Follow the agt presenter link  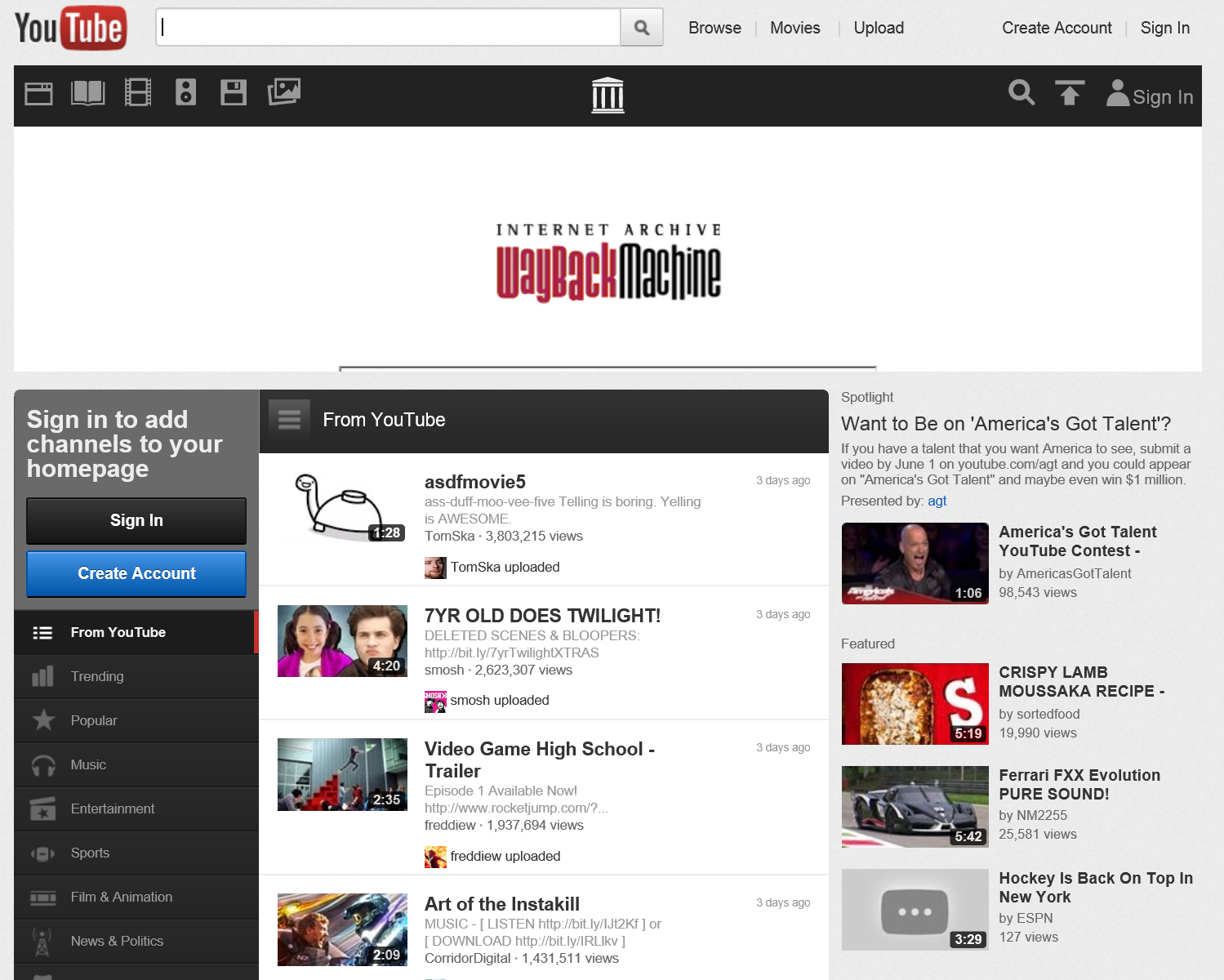pyautogui.click(x=937, y=501)
